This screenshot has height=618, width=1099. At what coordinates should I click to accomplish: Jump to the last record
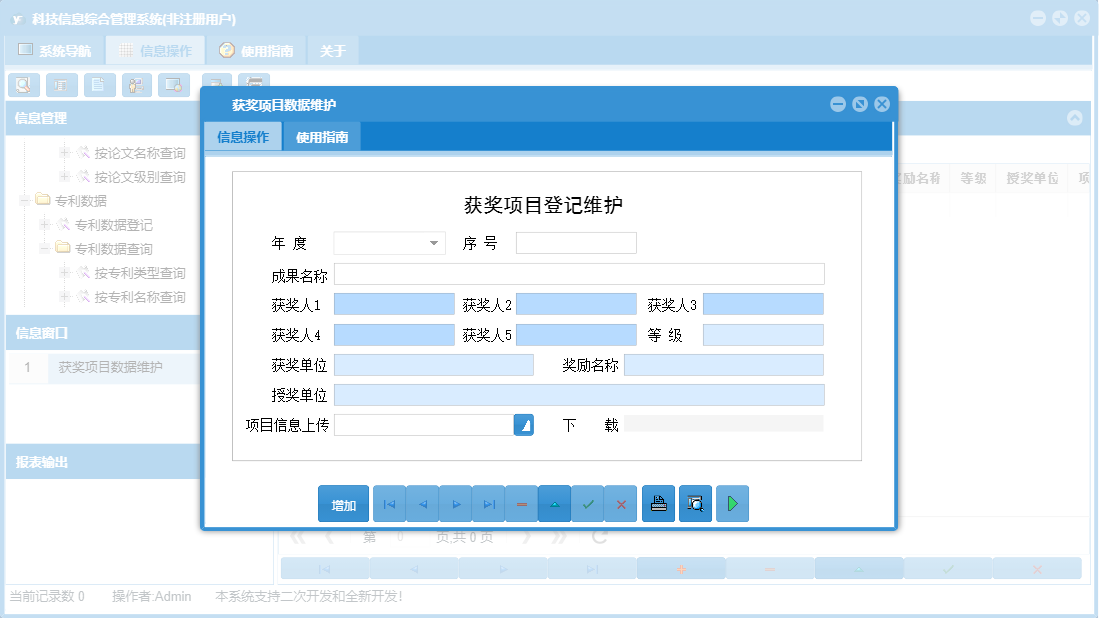pos(488,503)
